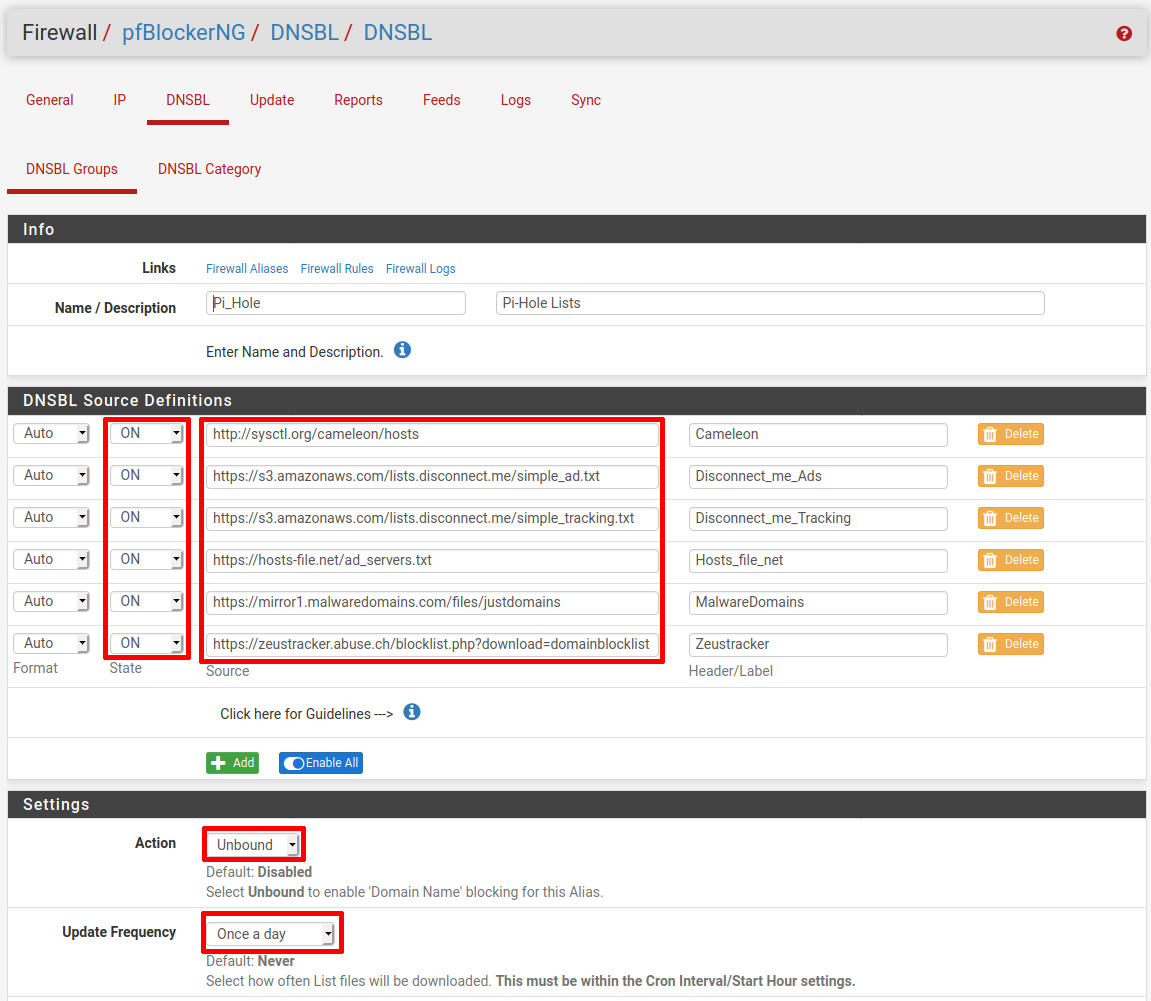Click the sysctl.org cameleon hosts source field

[432, 434]
